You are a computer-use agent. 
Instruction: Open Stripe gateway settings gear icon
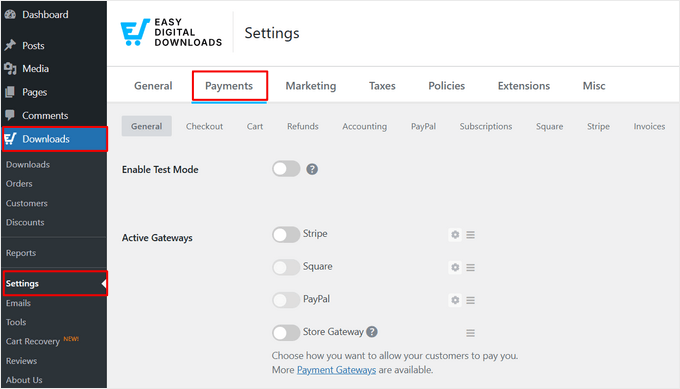(x=455, y=235)
